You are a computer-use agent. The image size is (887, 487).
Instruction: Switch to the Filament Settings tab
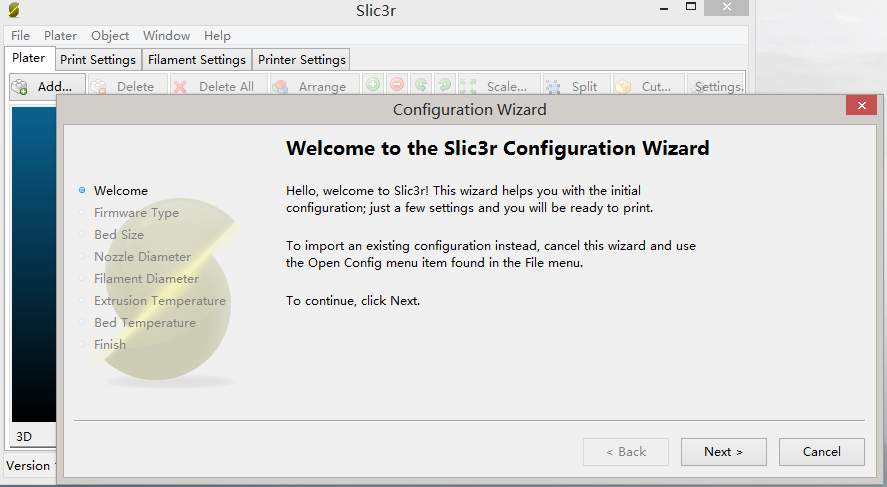coord(197,60)
